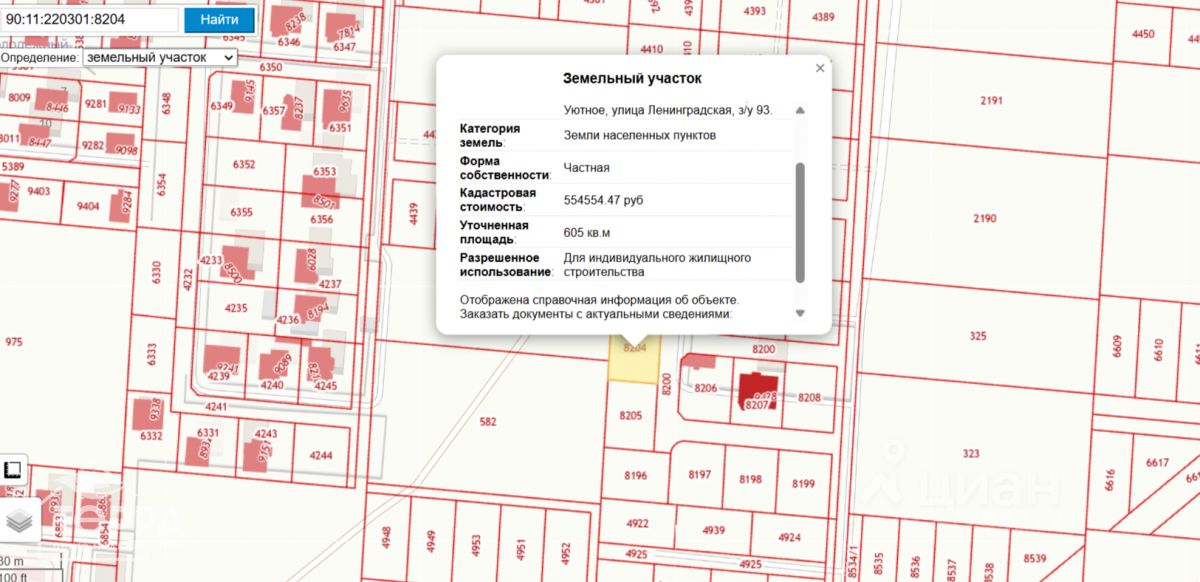Click parcel 6352 on the map

click(243, 164)
